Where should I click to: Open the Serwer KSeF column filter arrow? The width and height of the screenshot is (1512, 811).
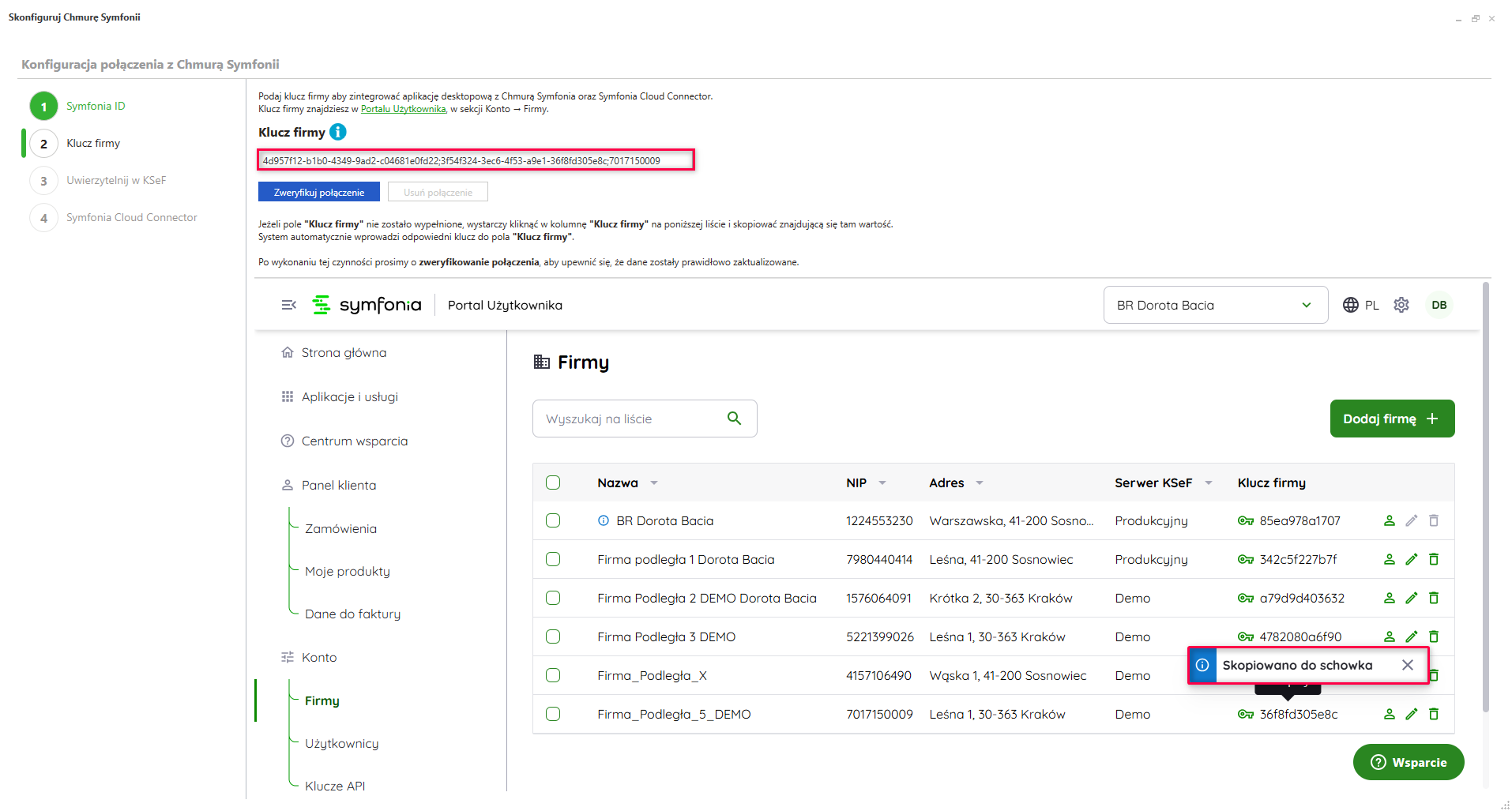(x=1208, y=483)
